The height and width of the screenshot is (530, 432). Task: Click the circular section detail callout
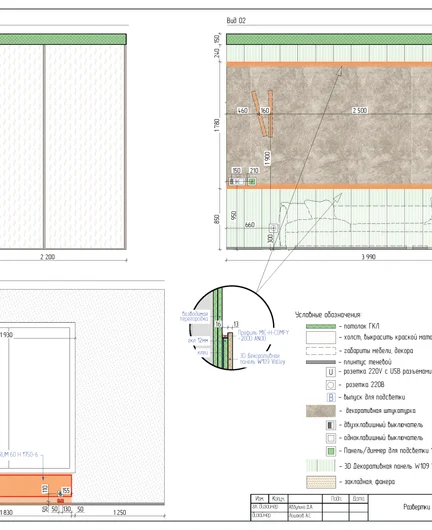point(232,328)
